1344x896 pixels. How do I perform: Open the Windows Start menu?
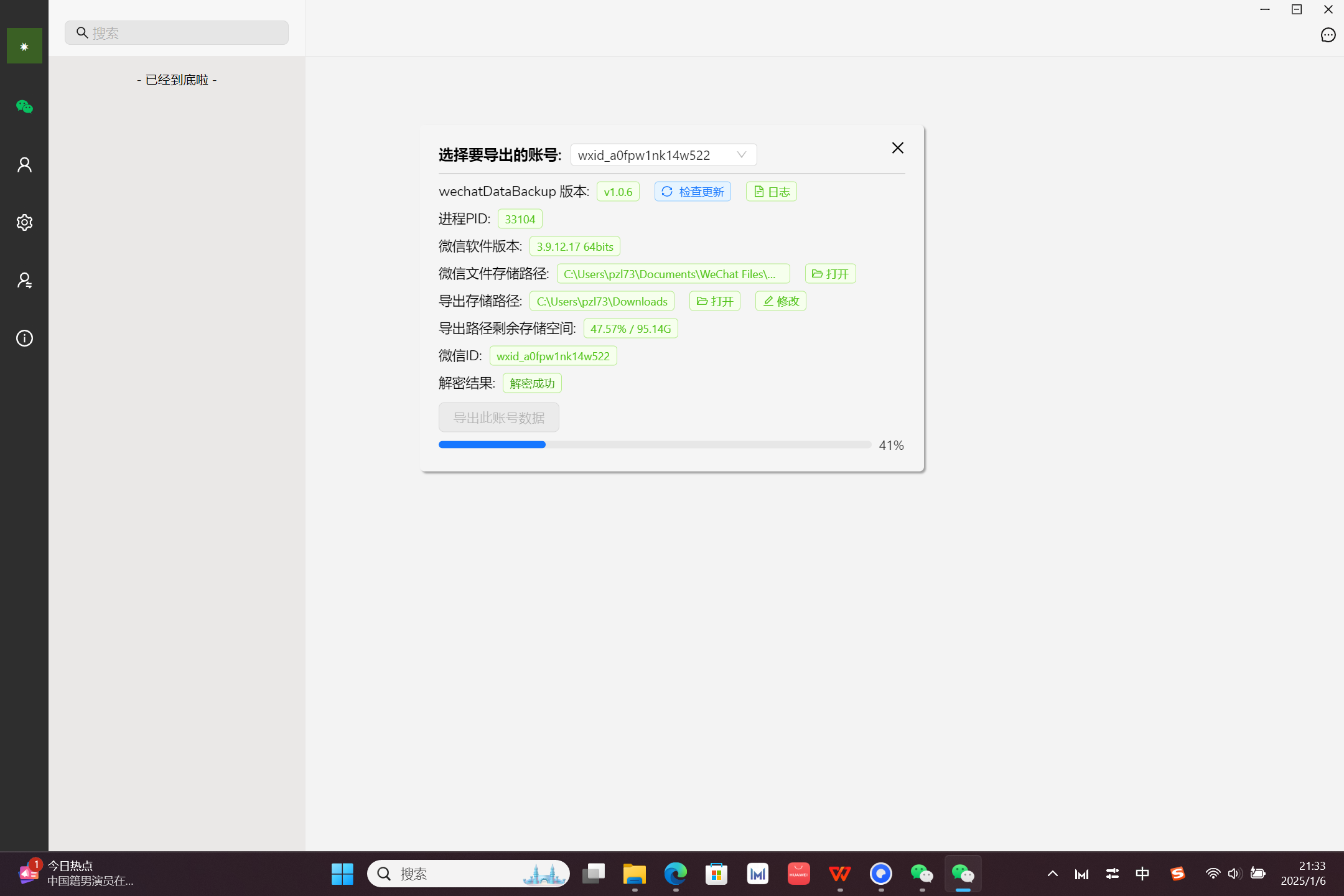tap(342, 874)
